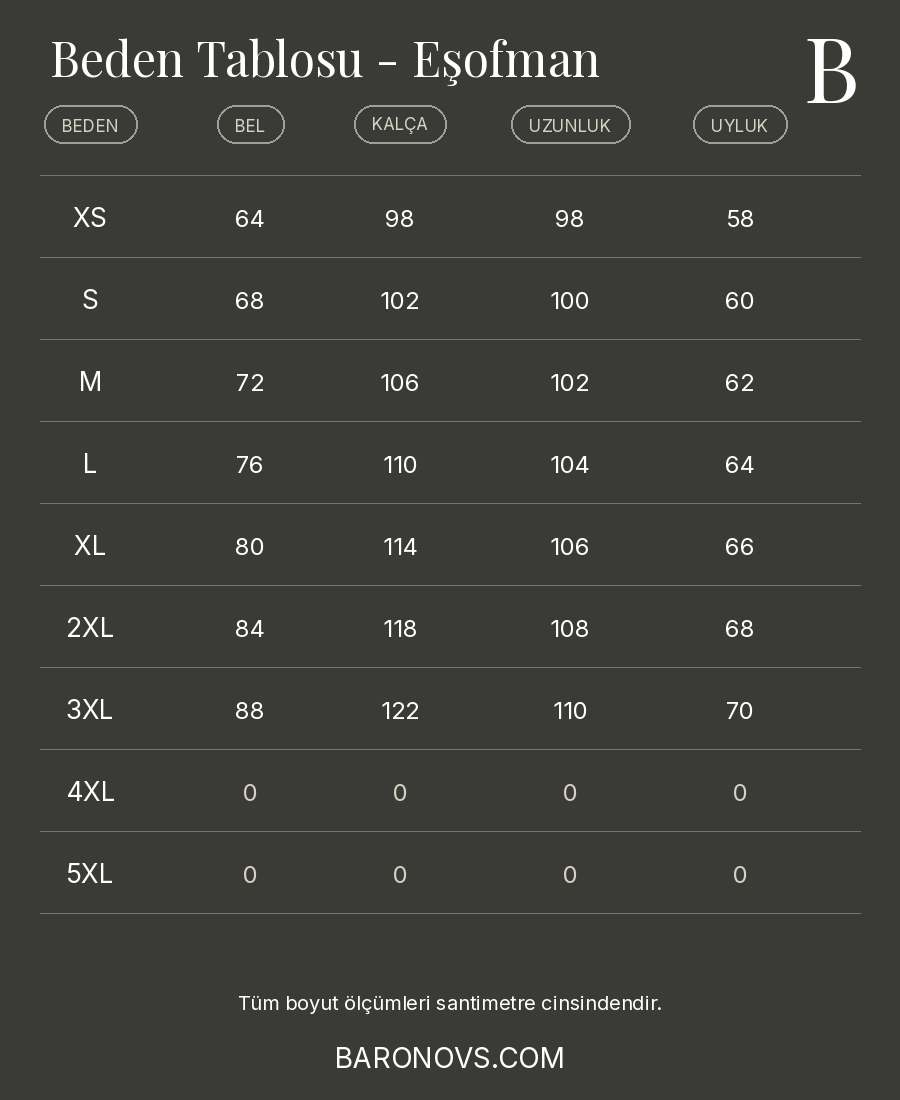
Task: Click the L size row label
Action: [x=90, y=464]
